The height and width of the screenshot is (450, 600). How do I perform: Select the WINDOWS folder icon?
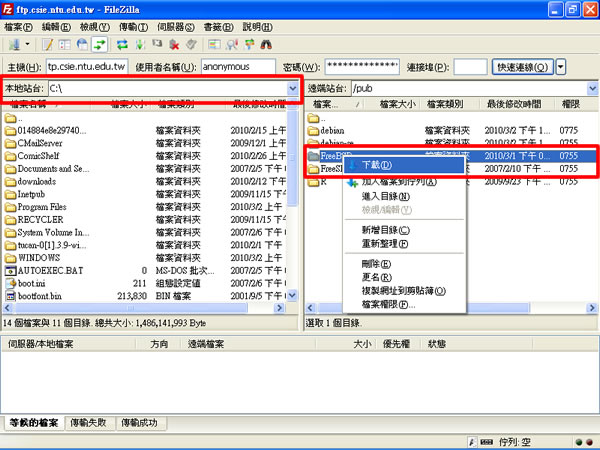(10, 258)
